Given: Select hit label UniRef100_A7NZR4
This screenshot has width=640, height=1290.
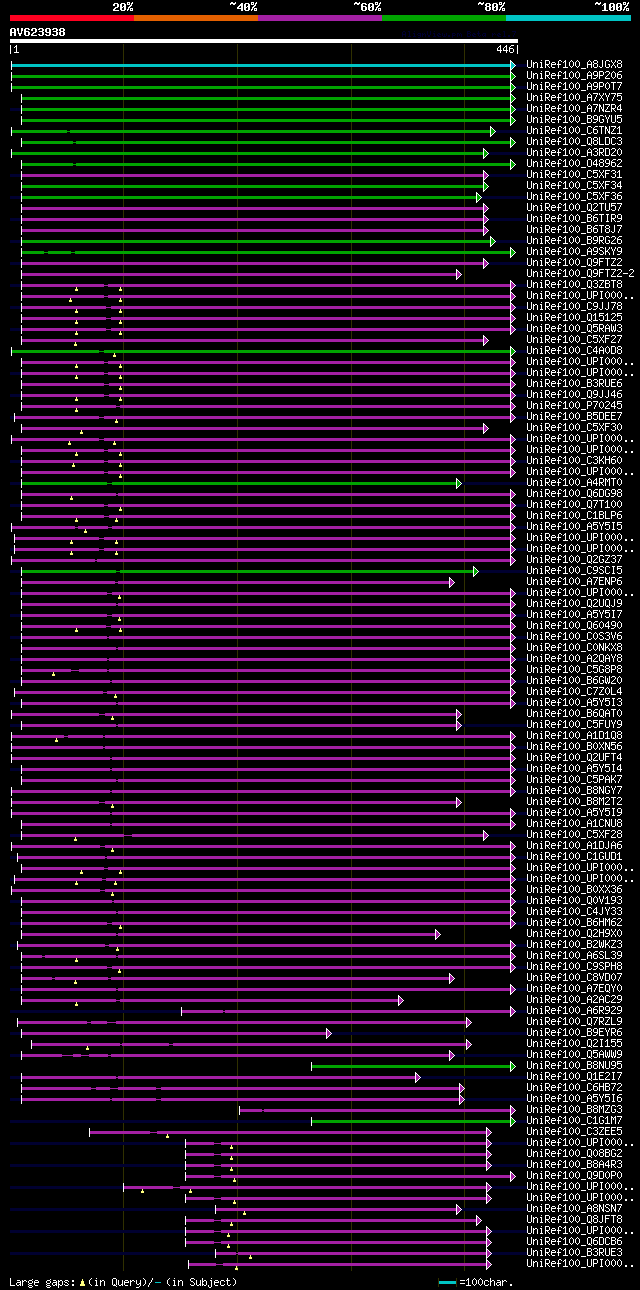Looking at the screenshot, I should 574,108.
